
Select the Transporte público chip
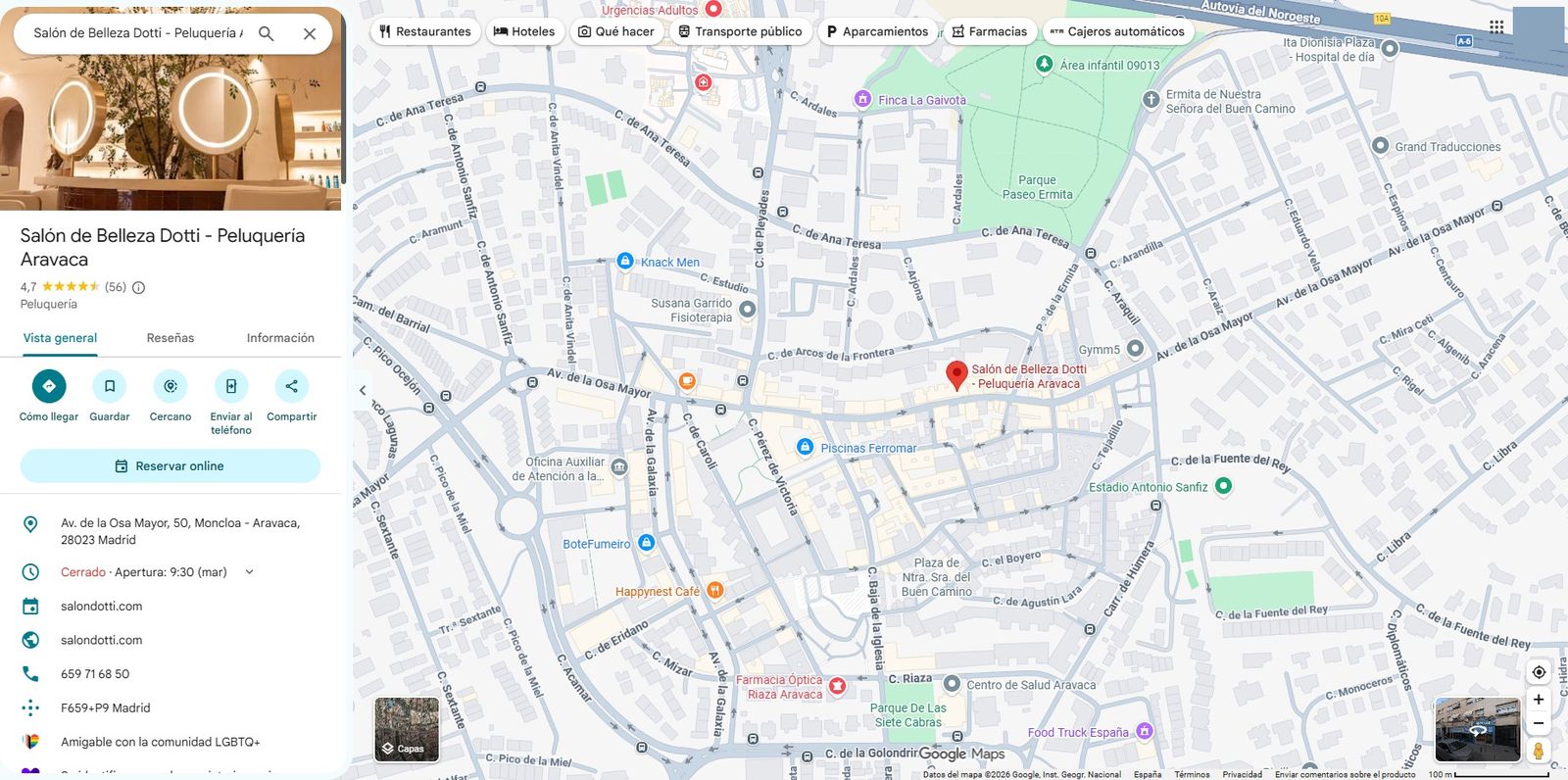[x=740, y=31]
